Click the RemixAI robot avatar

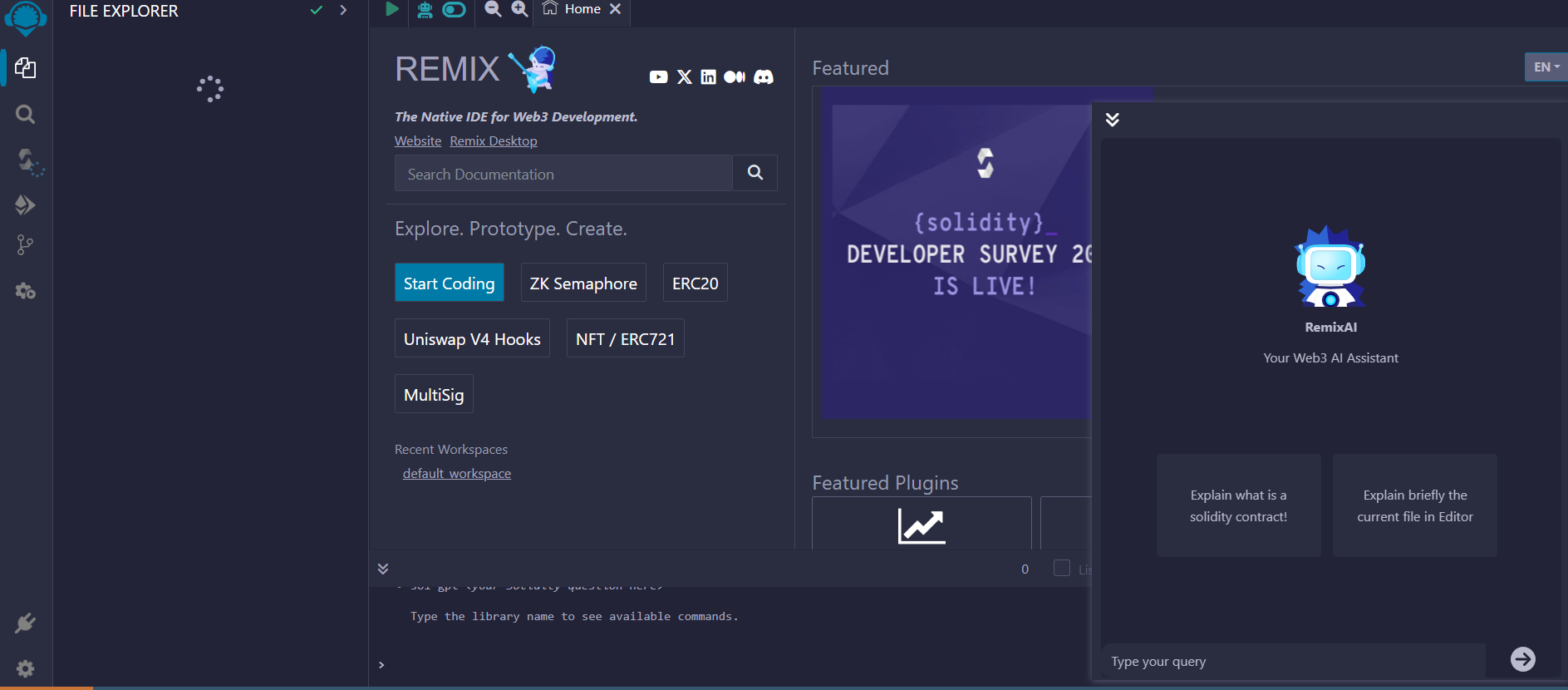(x=1331, y=267)
